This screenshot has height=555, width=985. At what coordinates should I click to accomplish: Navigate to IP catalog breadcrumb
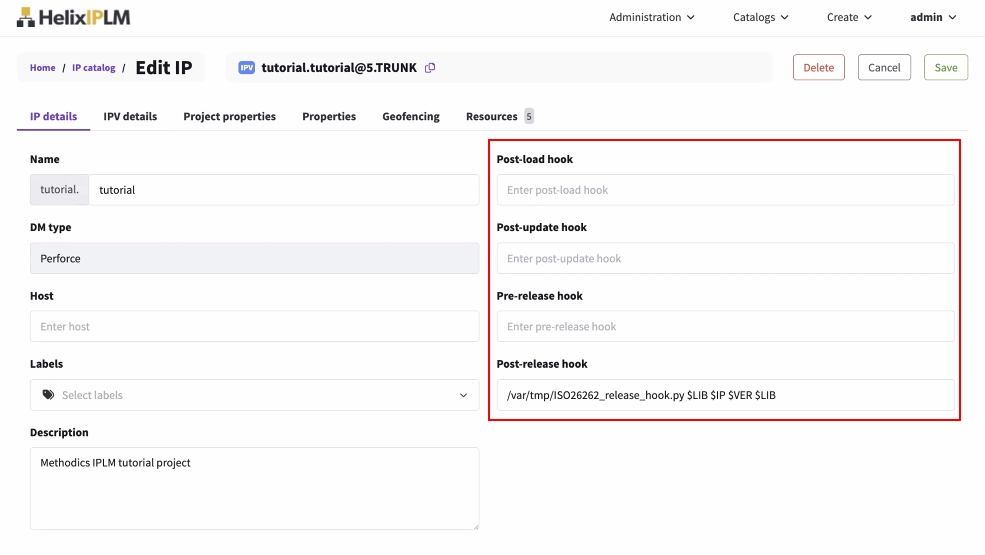tap(93, 68)
